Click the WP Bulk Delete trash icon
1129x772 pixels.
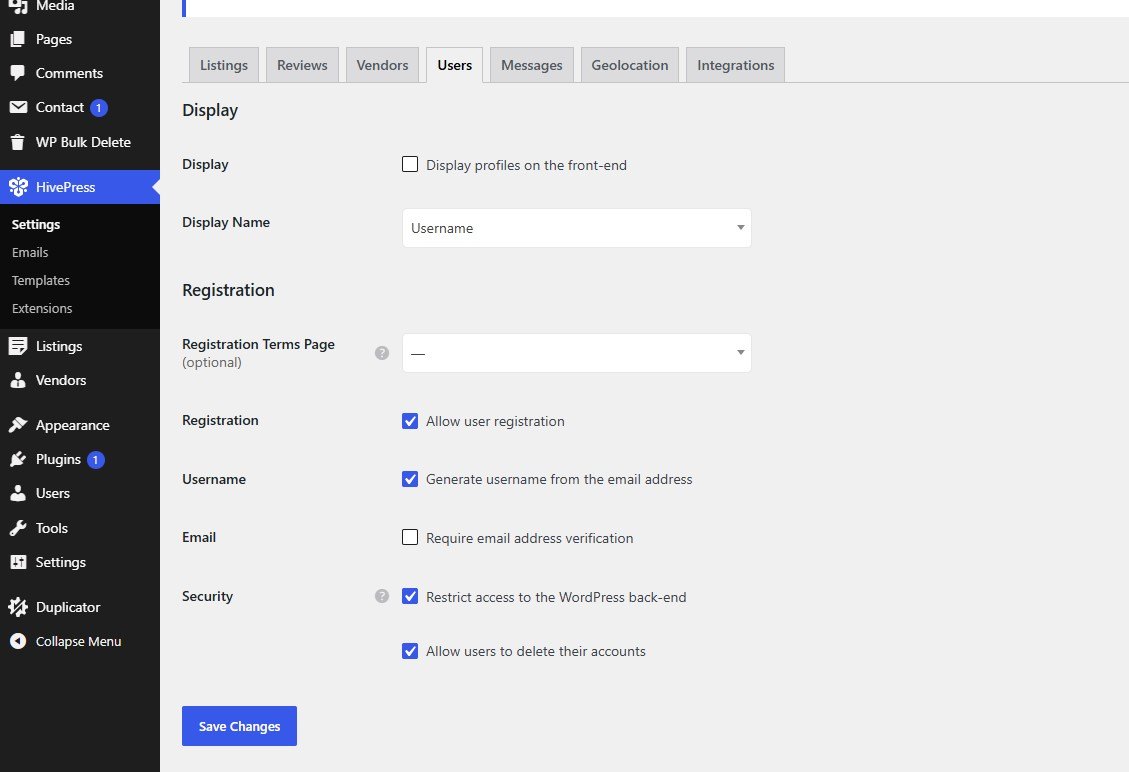18,142
